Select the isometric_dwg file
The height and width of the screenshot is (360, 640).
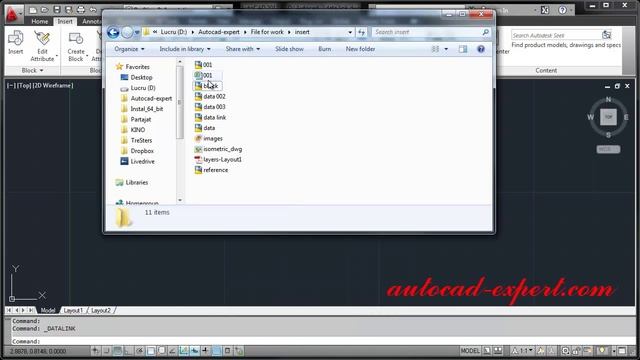[218, 149]
